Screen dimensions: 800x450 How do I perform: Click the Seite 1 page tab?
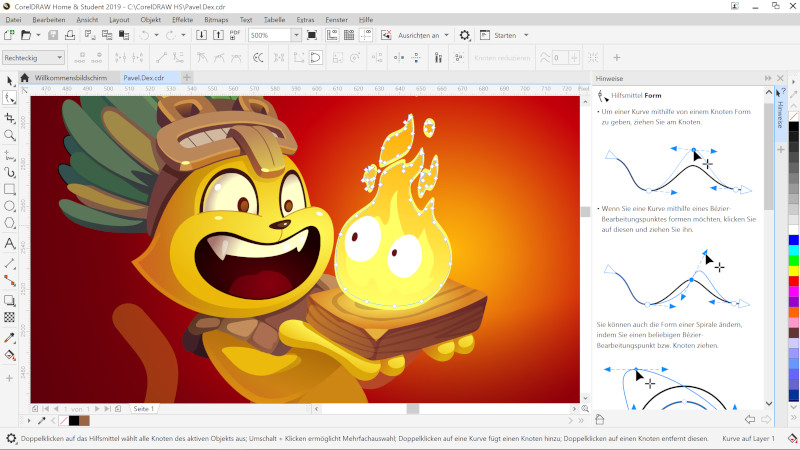[x=143, y=409]
